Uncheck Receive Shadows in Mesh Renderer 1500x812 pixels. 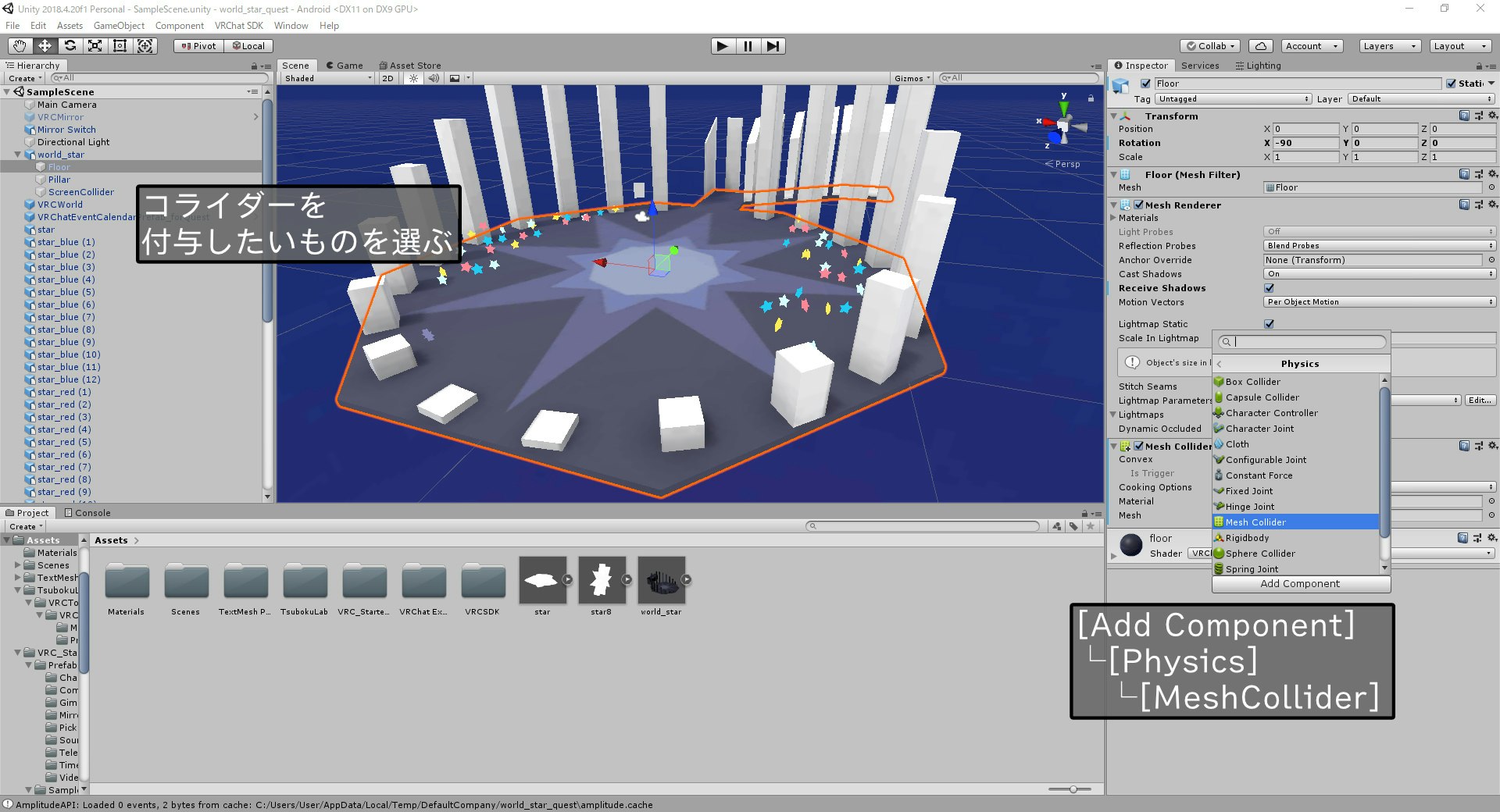click(x=1270, y=287)
